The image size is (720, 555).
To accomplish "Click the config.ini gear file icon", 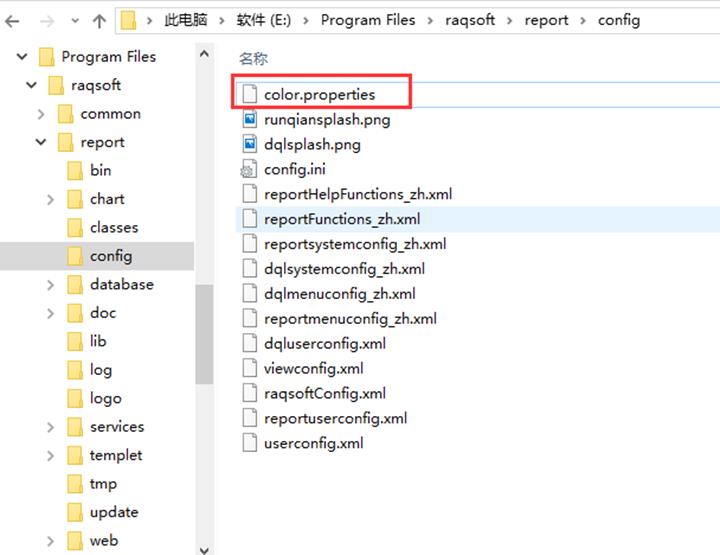I will click(x=248, y=169).
